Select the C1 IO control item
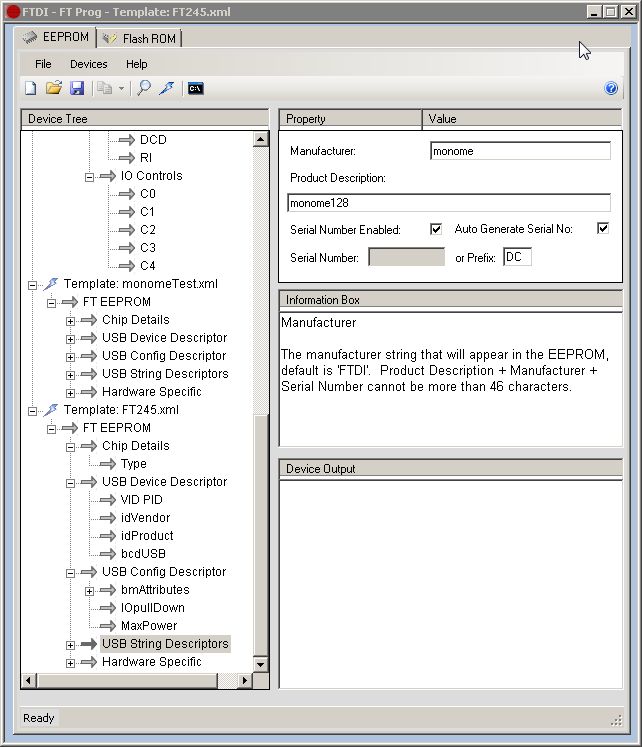 pos(147,212)
